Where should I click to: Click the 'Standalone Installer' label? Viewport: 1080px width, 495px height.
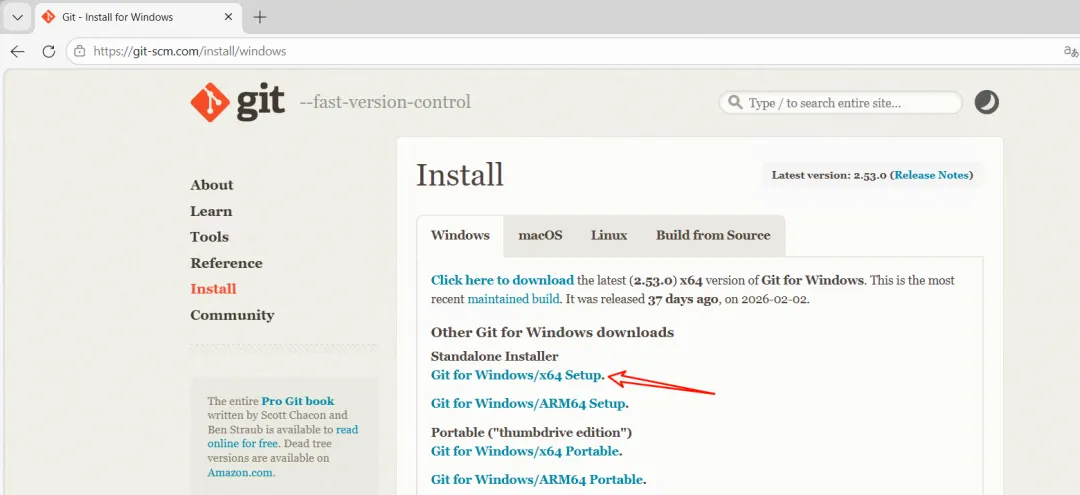(495, 356)
